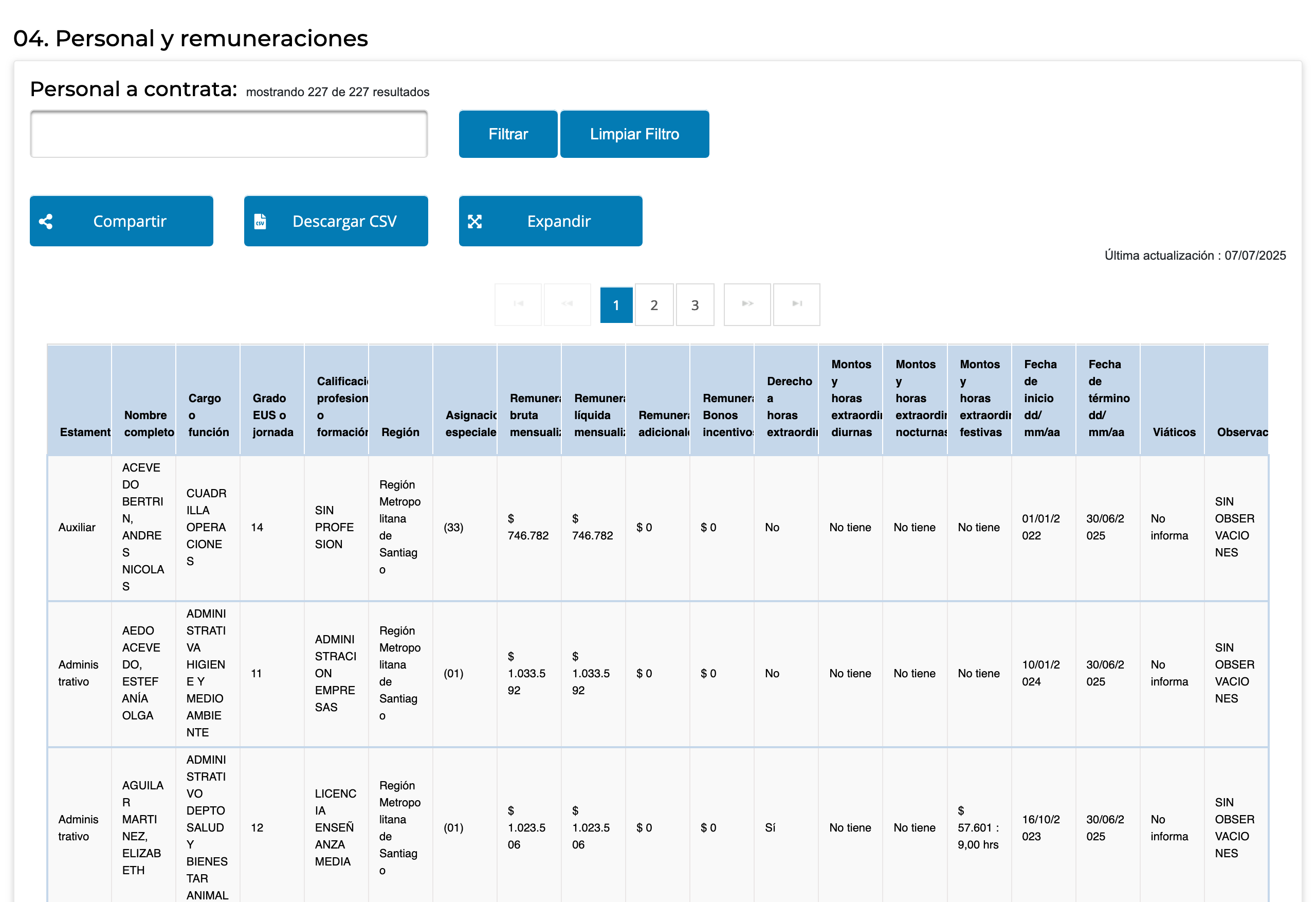This screenshot has width=1316, height=902.
Task: Open page 2 of results
Action: click(654, 305)
